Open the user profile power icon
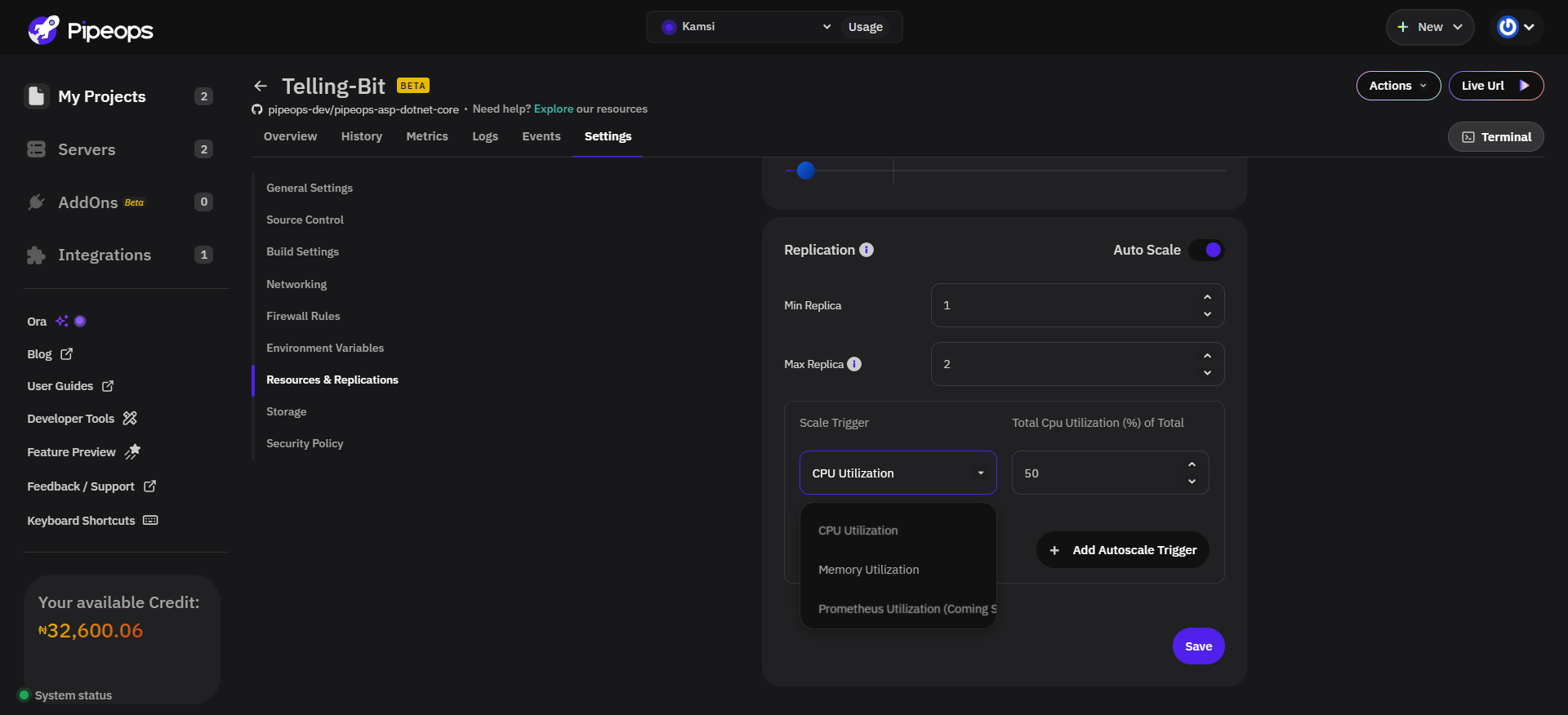The height and width of the screenshot is (715, 1568). click(1508, 27)
